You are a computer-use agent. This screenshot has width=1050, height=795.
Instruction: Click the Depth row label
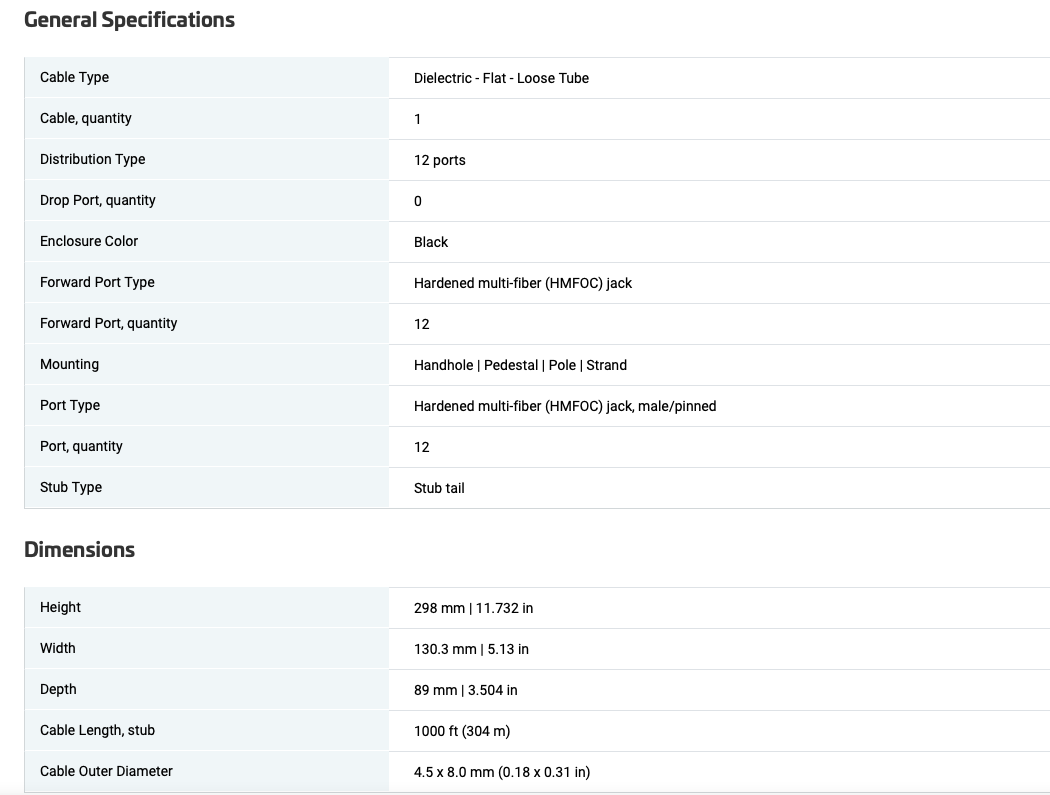[x=58, y=689]
